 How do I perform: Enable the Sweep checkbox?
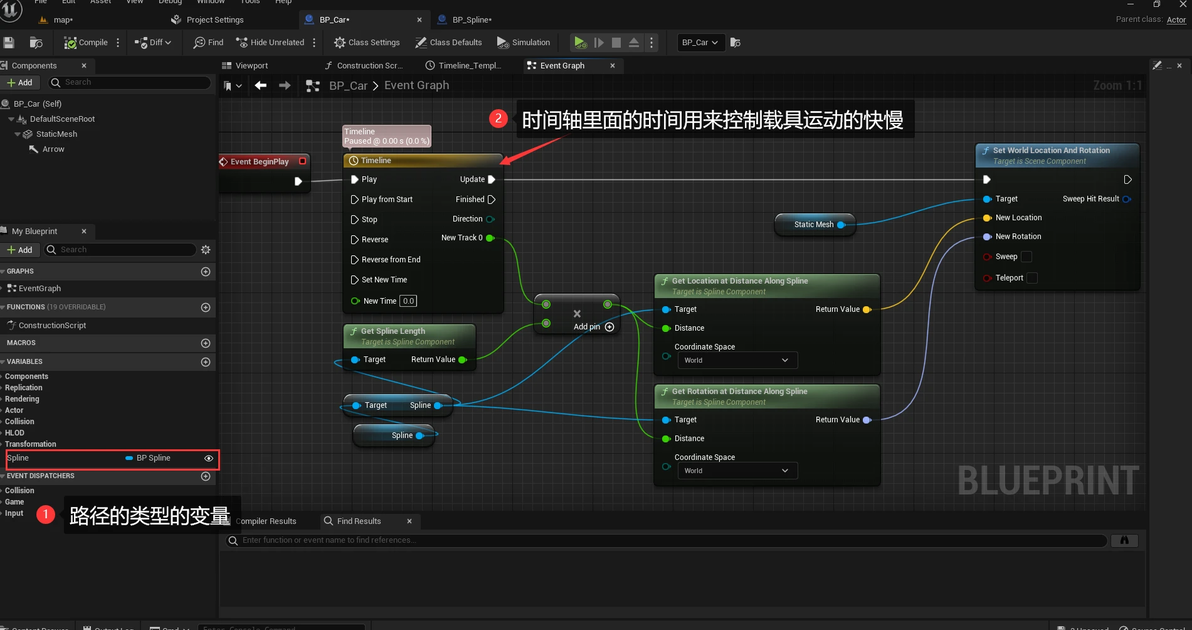pos(1026,257)
